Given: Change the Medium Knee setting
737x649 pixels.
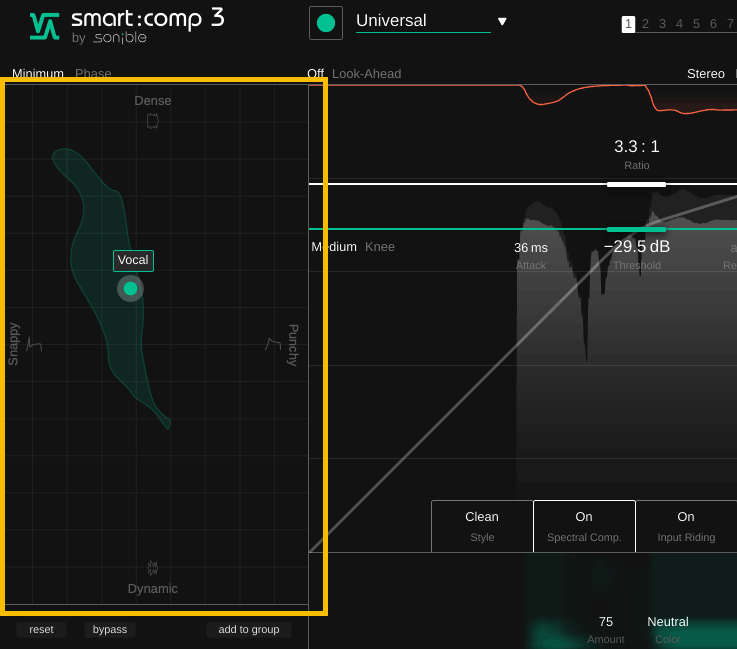Looking at the screenshot, I should 334,247.
